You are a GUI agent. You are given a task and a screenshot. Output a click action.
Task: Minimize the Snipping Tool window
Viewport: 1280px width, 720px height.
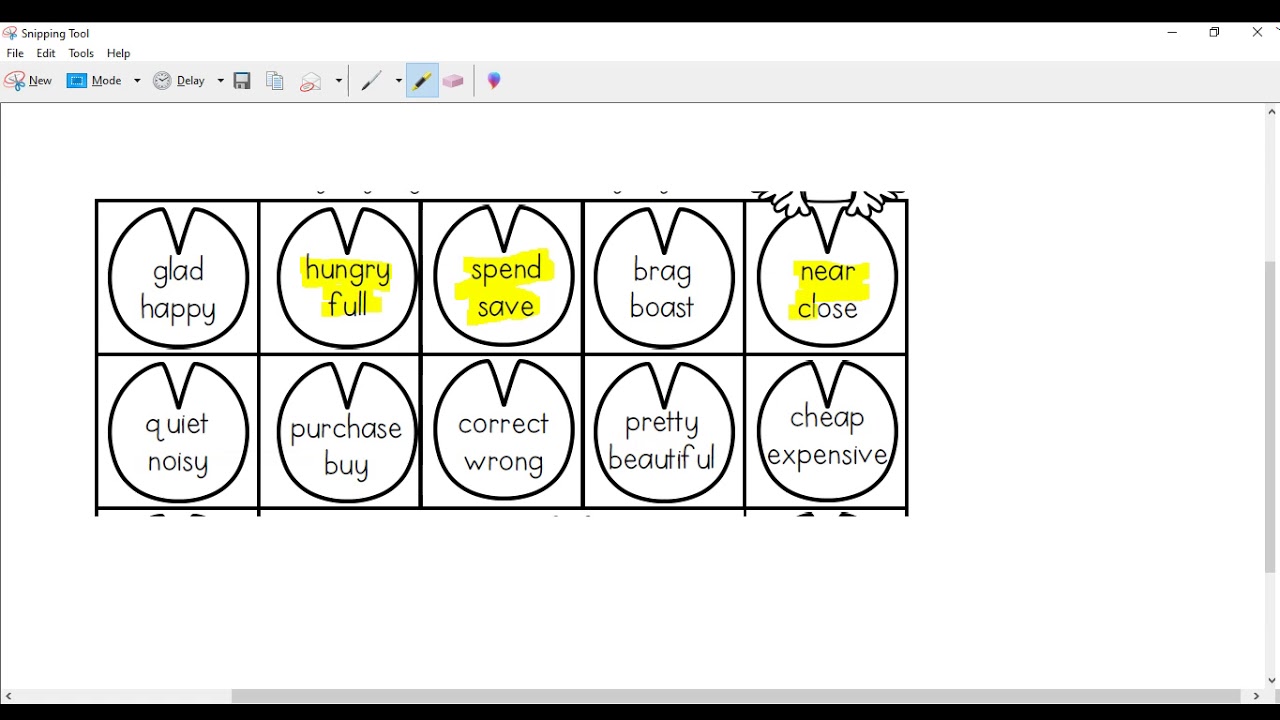1172,32
